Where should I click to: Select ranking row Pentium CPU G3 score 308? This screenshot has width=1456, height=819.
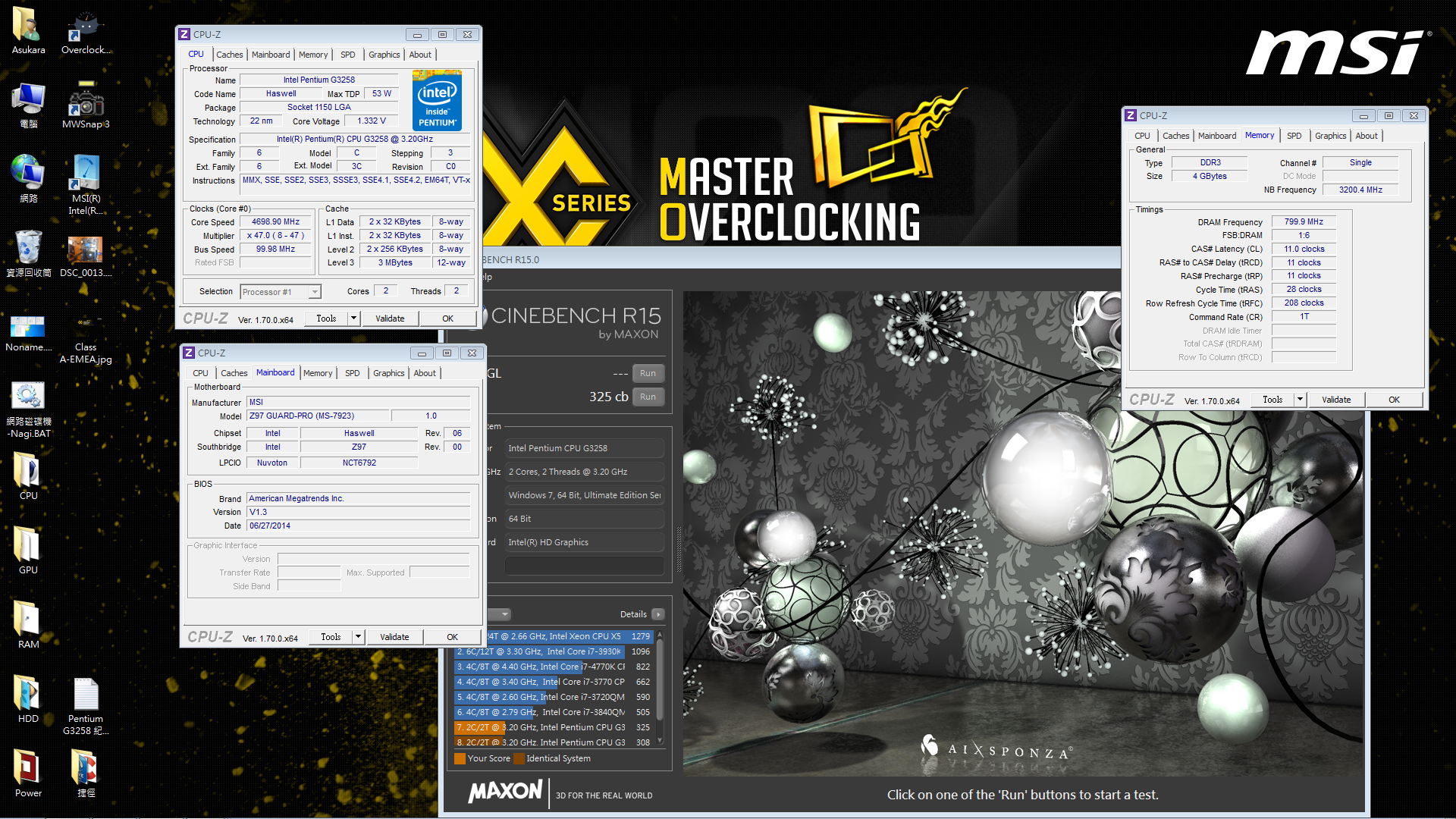[x=554, y=742]
